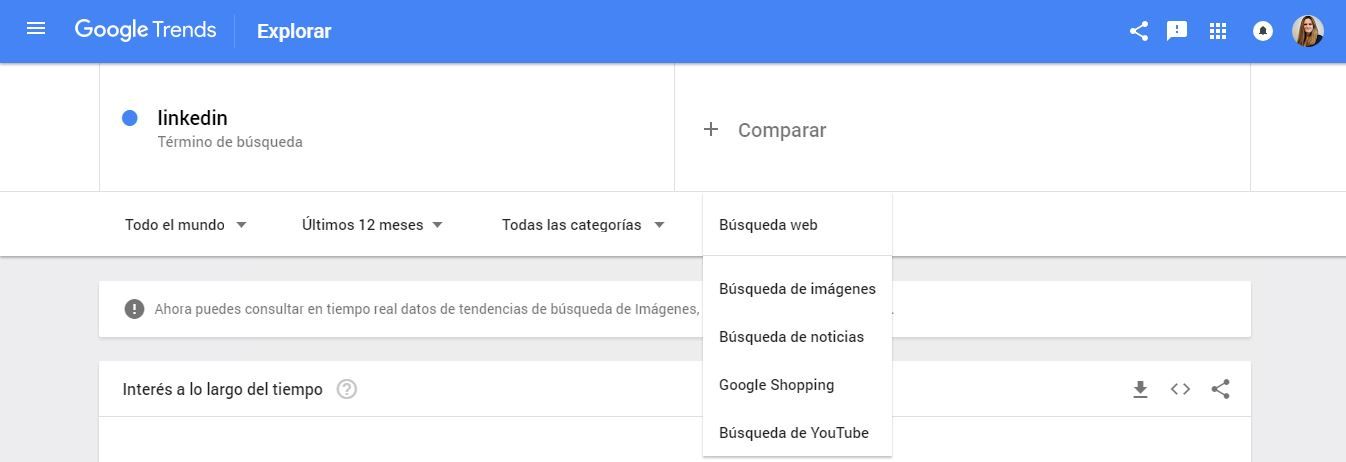
Task: Expand the Últimos 12 meses dropdown
Action: click(x=372, y=225)
